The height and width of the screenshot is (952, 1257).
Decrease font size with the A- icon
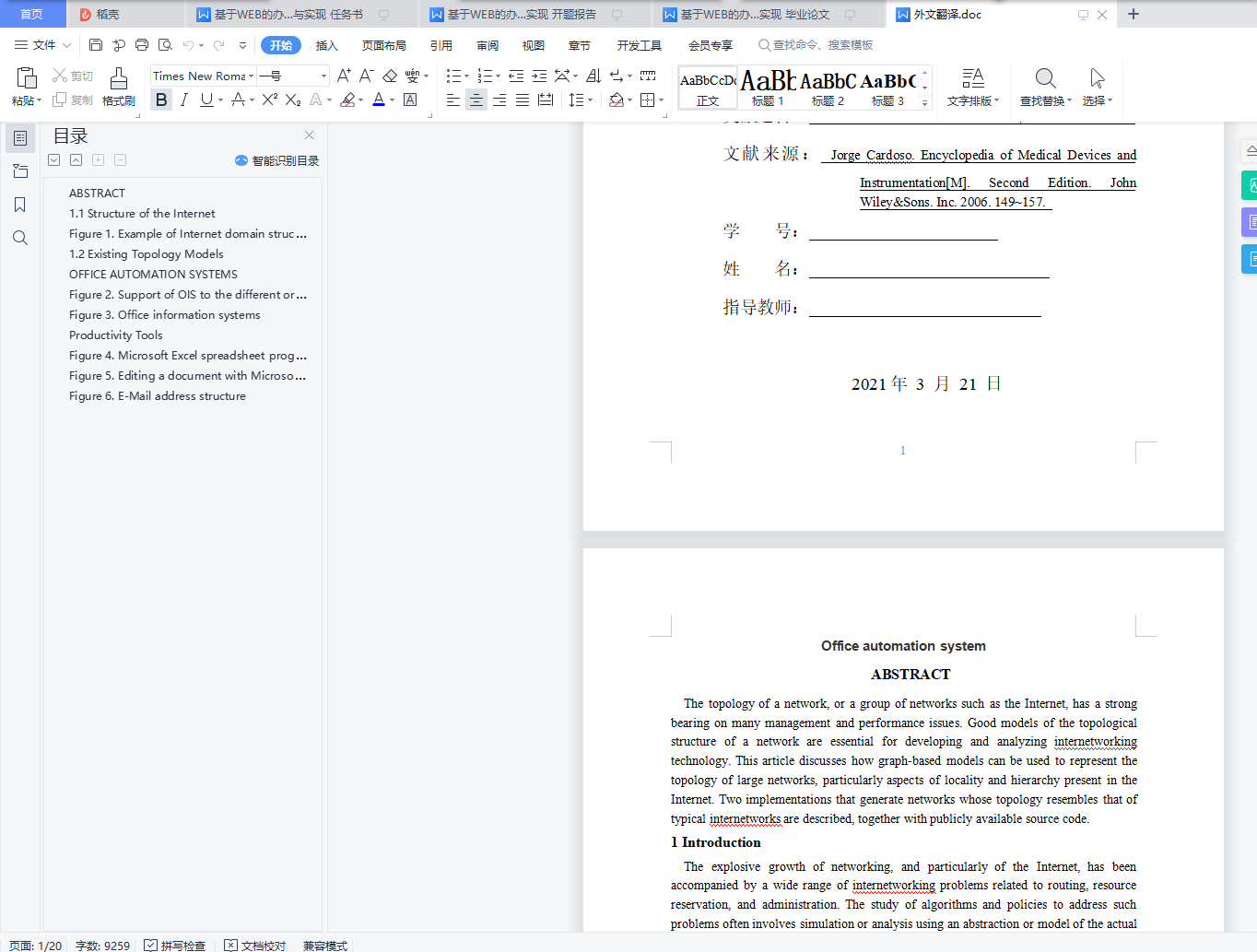tap(367, 76)
